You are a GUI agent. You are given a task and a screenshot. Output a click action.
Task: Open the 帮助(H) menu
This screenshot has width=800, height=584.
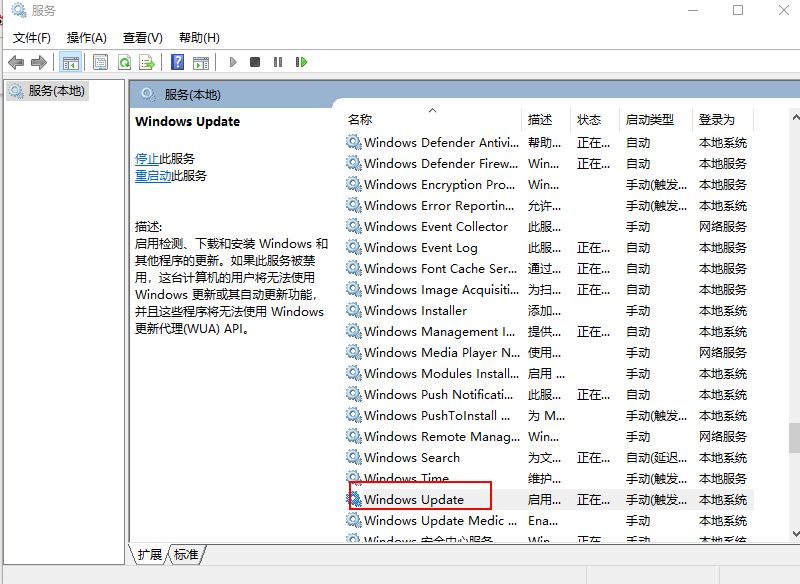pyautogui.click(x=199, y=38)
